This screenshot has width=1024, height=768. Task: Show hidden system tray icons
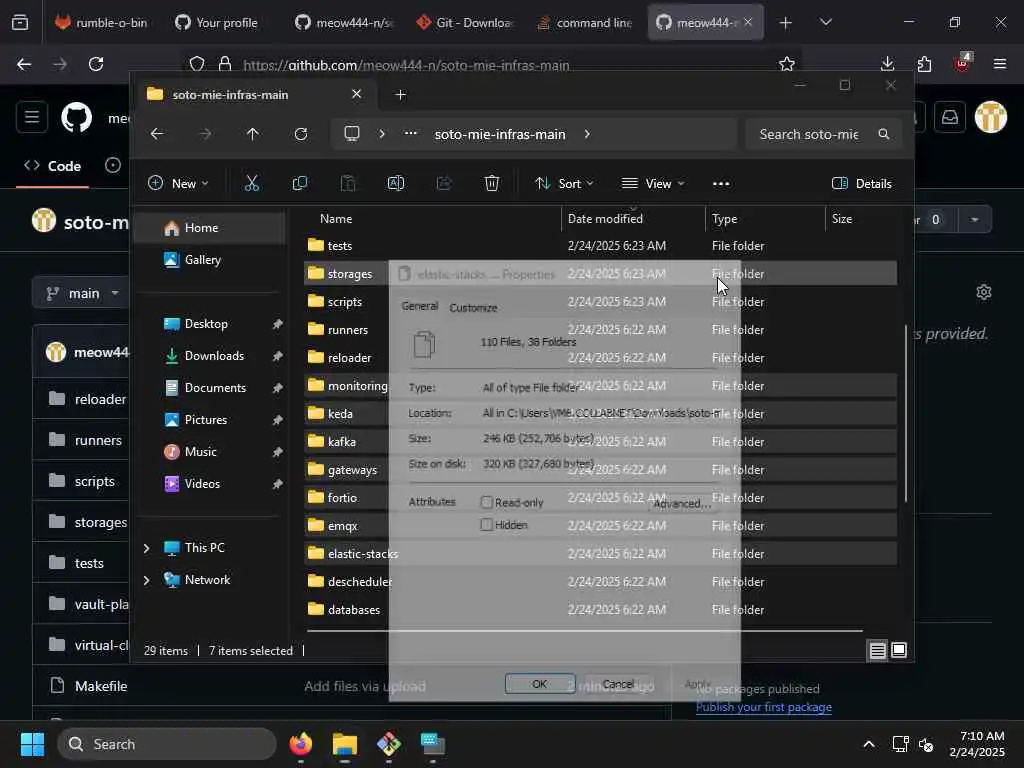click(869, 744)
